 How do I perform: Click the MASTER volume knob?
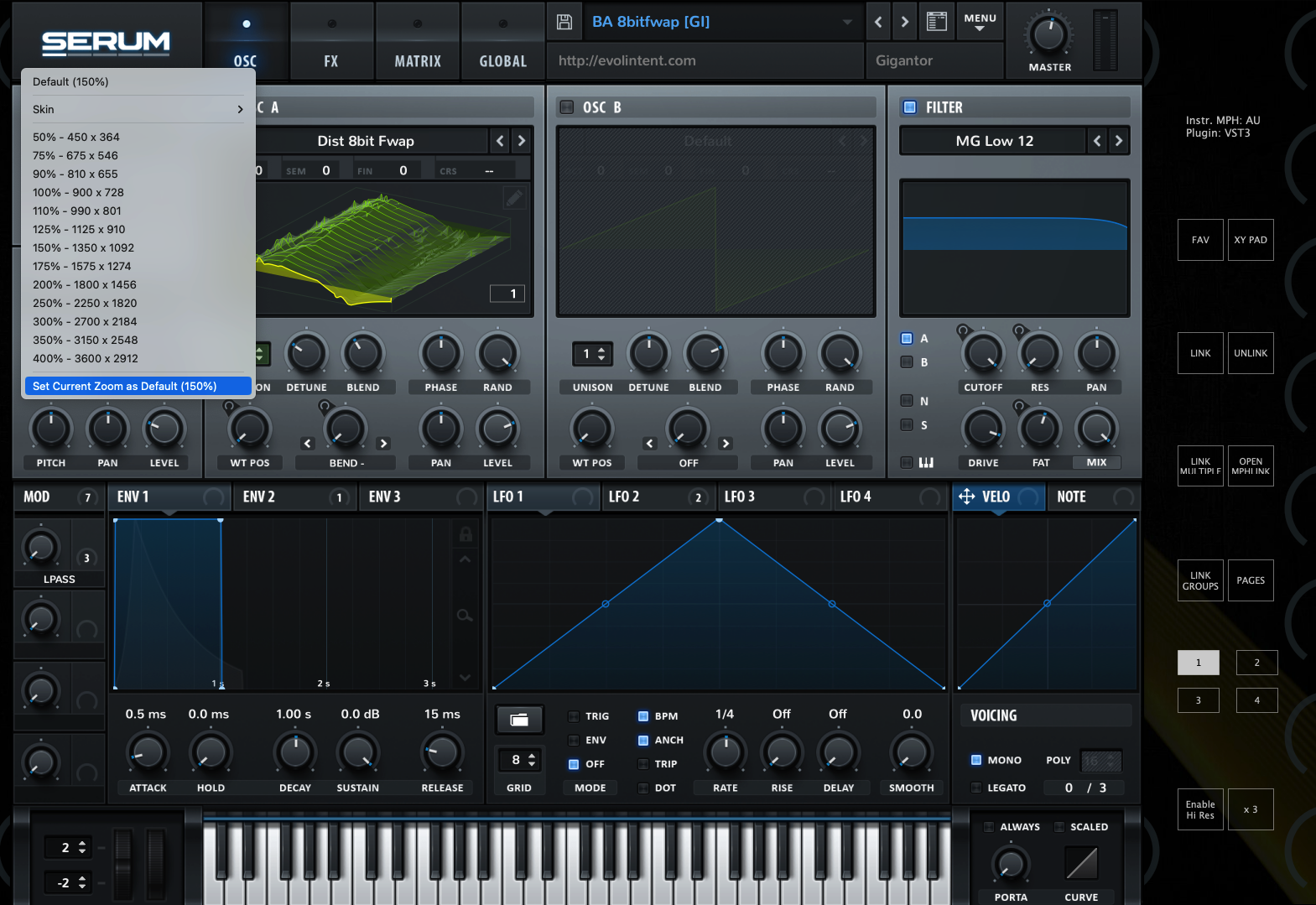coord(1048,34)
